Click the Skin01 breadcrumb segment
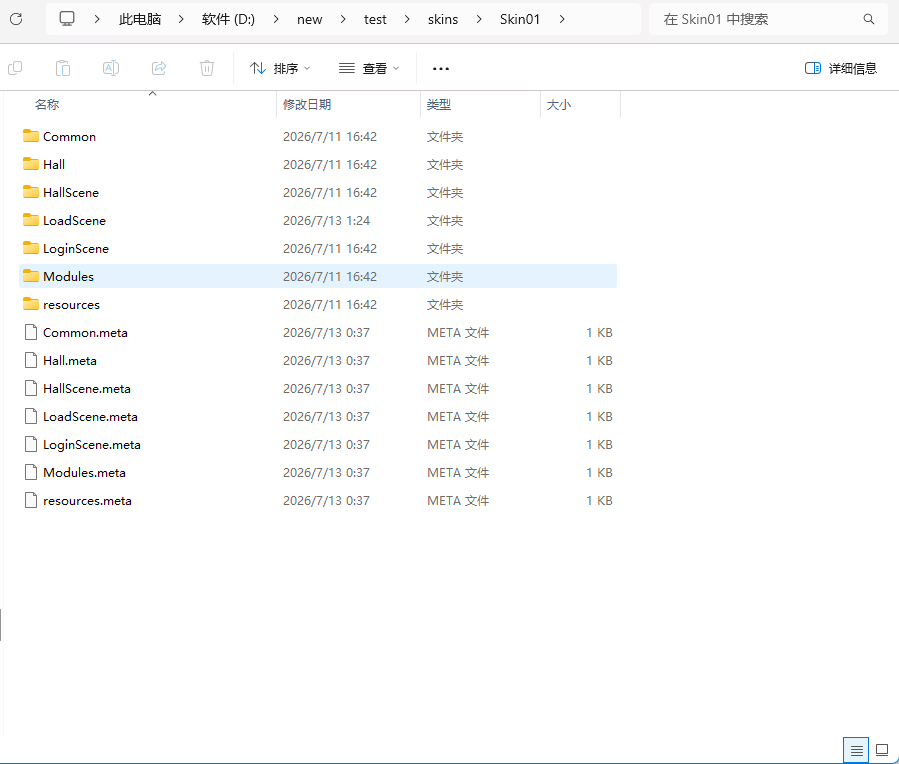Screen dimensions: 899x764 520,19
